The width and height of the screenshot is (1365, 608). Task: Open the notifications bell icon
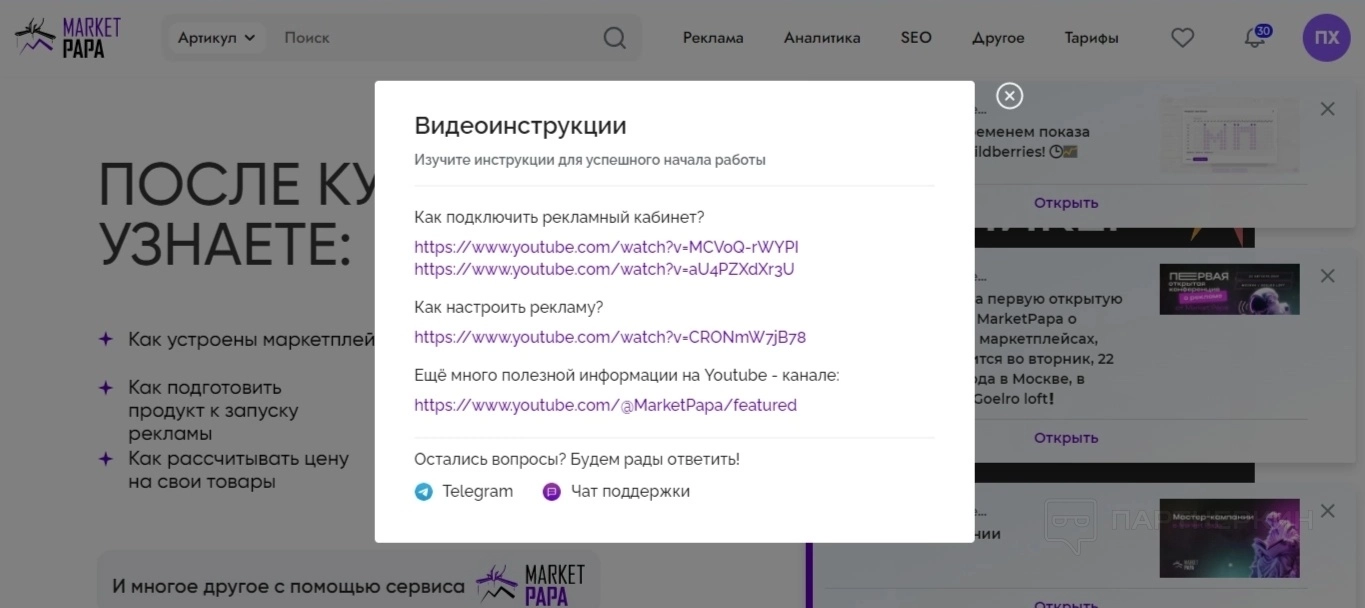[1253, 39]
